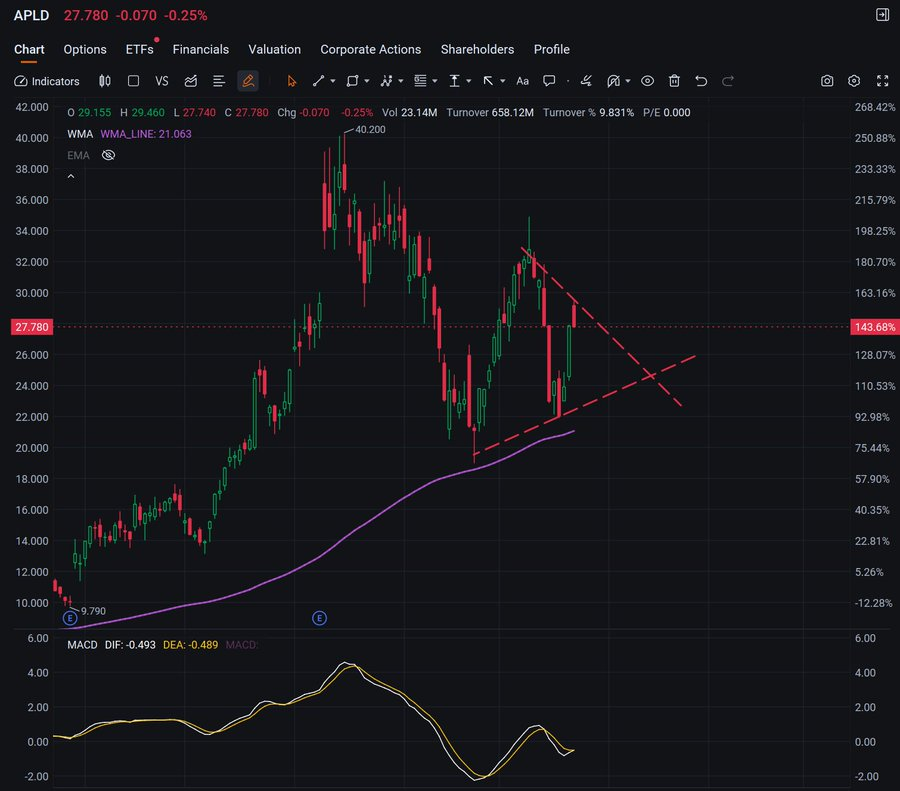Select the wave pattern drawing tool
The width and height of the screenshot is (900, 791).
(x=386, y=81)
